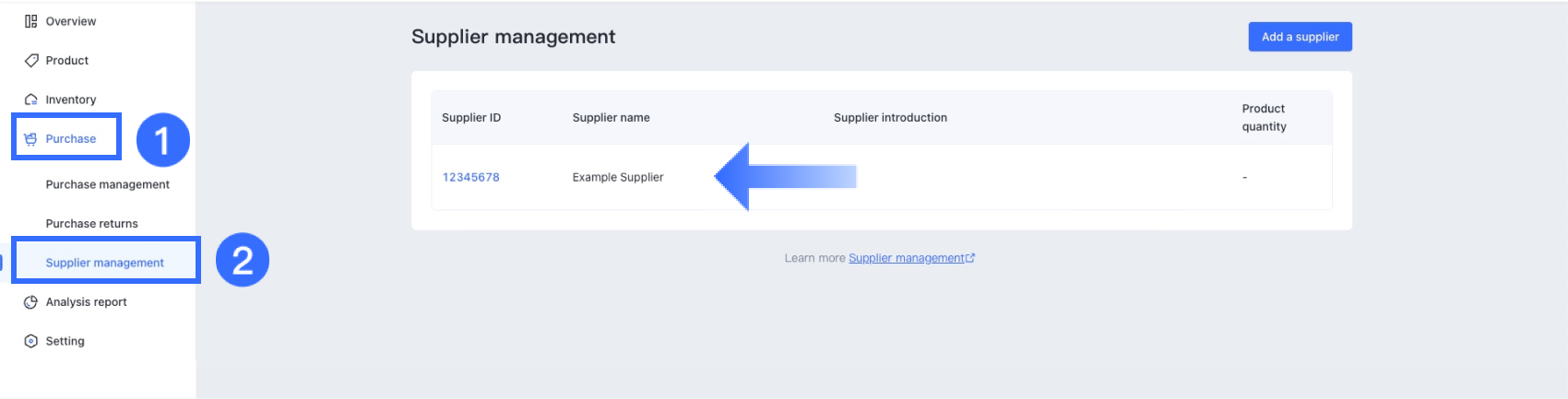Image resolution: width=1568 pixels, height=399 pixels.
Task: Open the Inventory menu label
Action: tap(70, 100)
